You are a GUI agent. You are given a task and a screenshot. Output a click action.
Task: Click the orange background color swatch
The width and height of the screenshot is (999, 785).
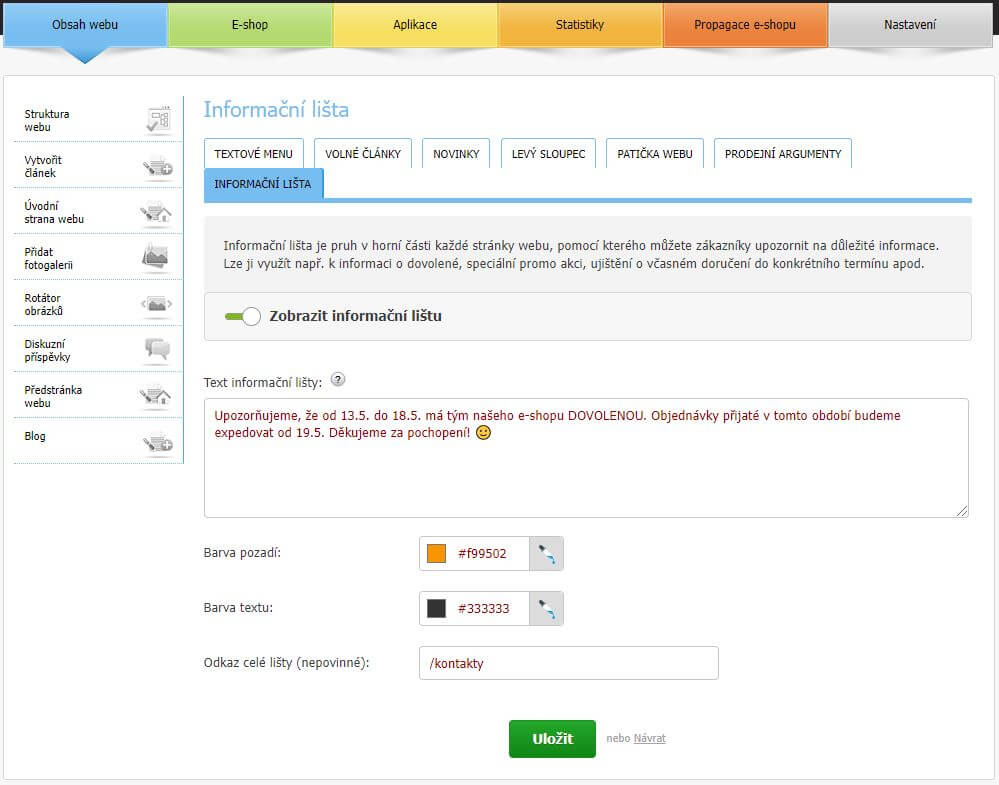[436, 553]
